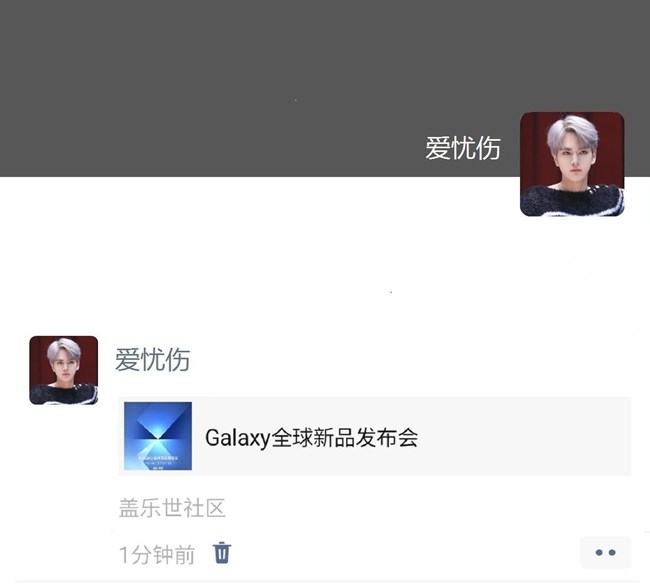Image resolution: width=650 pixels, height=588 pixels.
Task: Open the small avatar beside the post
Action: 63,370
